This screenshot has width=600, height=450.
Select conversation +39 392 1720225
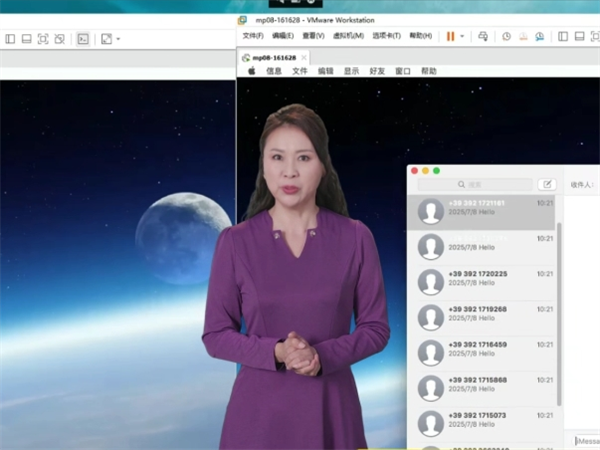(x=482, y=282)
